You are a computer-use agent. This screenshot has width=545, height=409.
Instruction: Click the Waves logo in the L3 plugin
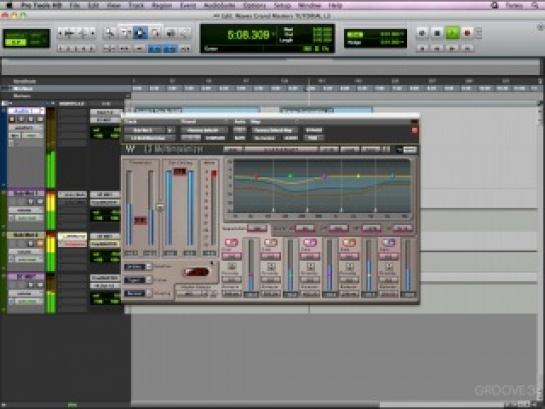pyautogui.click(x=130, y=149)
